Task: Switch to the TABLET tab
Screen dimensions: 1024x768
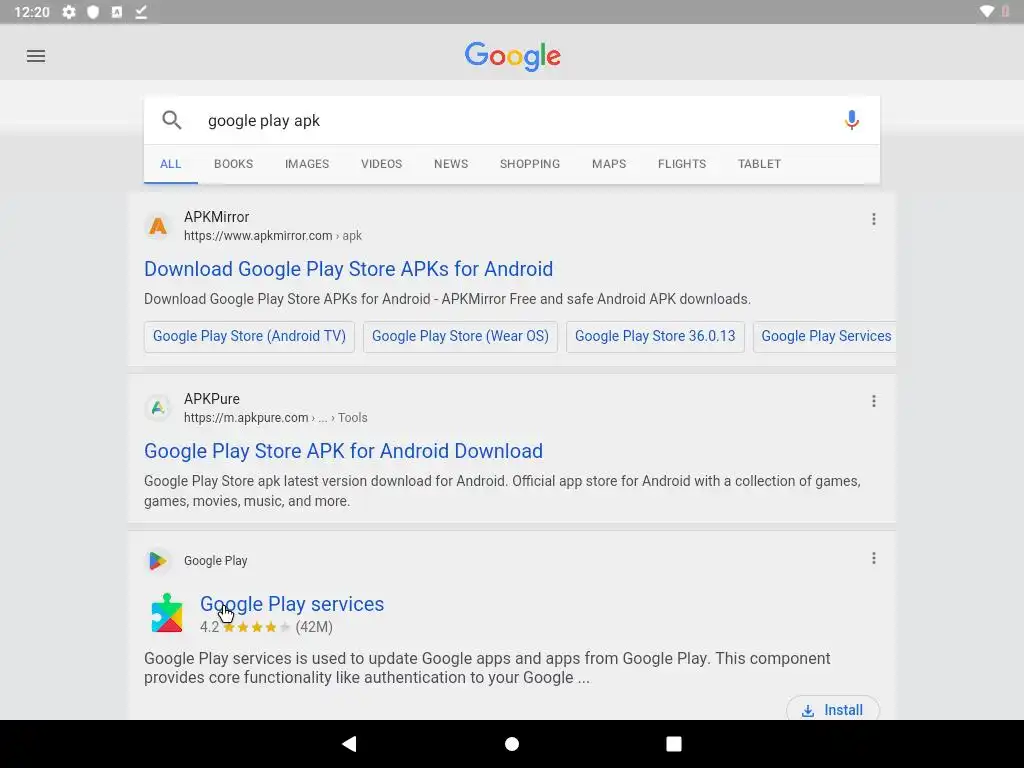Action: click(x=760, y=164)
